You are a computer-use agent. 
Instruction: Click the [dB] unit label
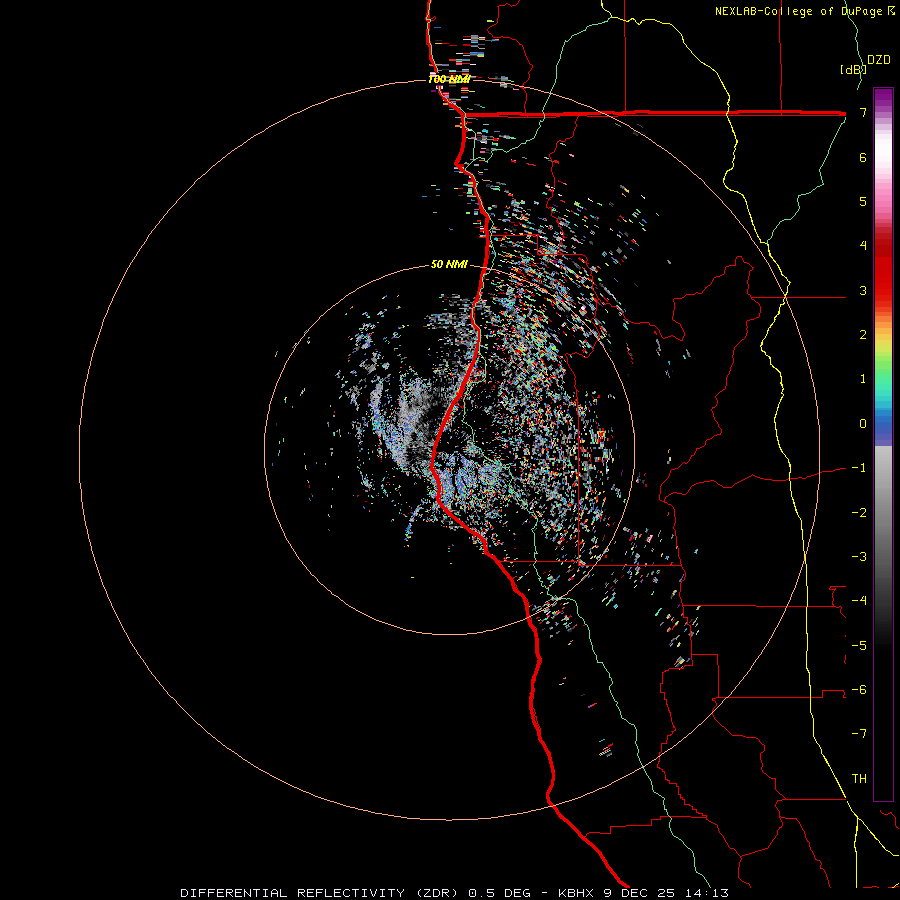pos(853,69)
